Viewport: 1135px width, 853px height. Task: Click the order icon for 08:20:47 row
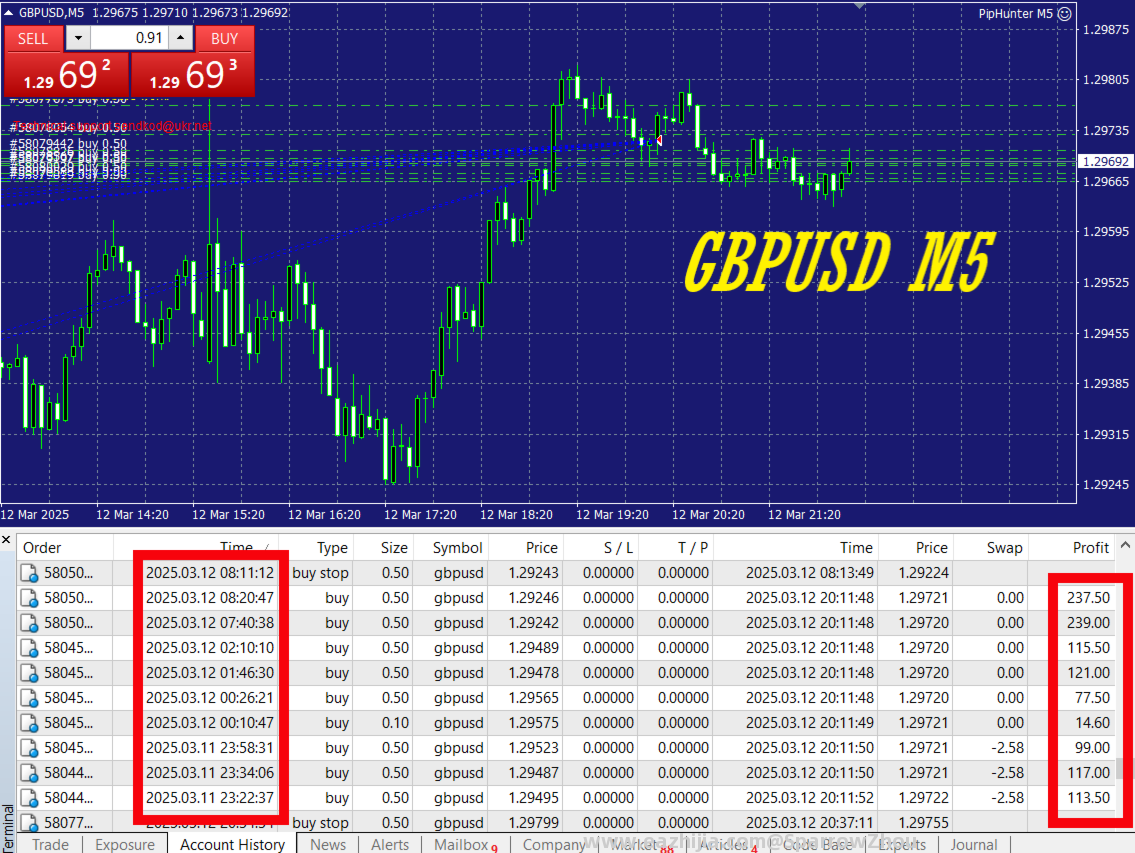[29, 599]
